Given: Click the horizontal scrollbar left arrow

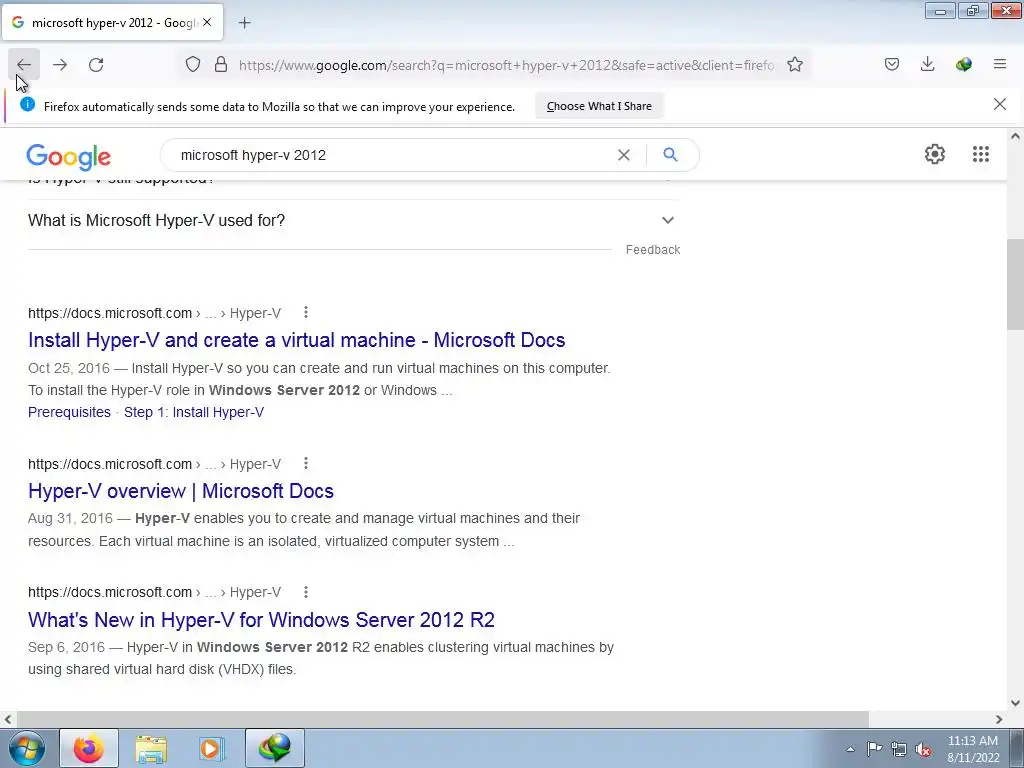Looking at the screenshot, I should coord(8,719).
